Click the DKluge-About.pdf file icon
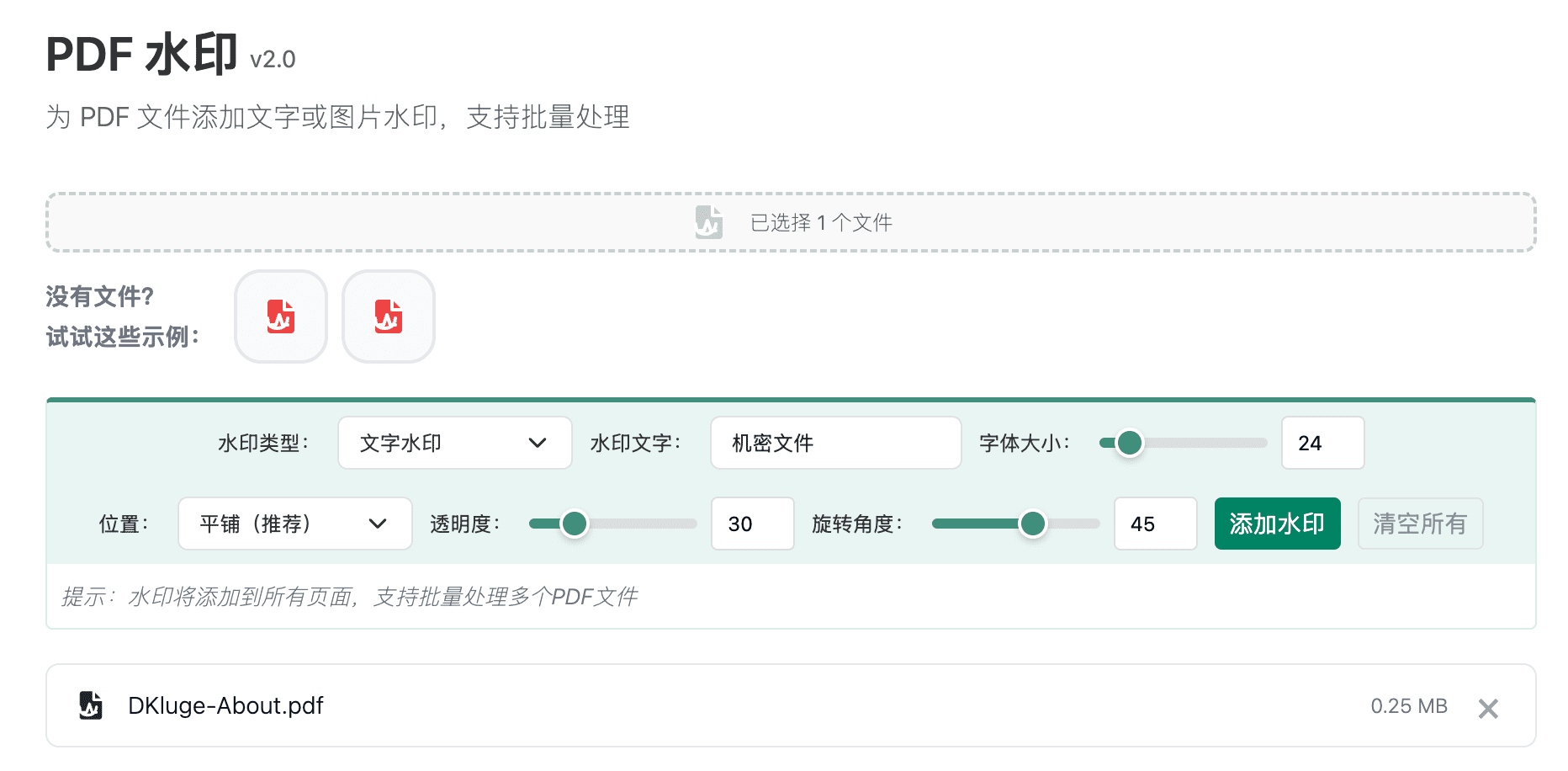Image resolution: width=1568 pixels, height=771 pixels. coord(91,705)
